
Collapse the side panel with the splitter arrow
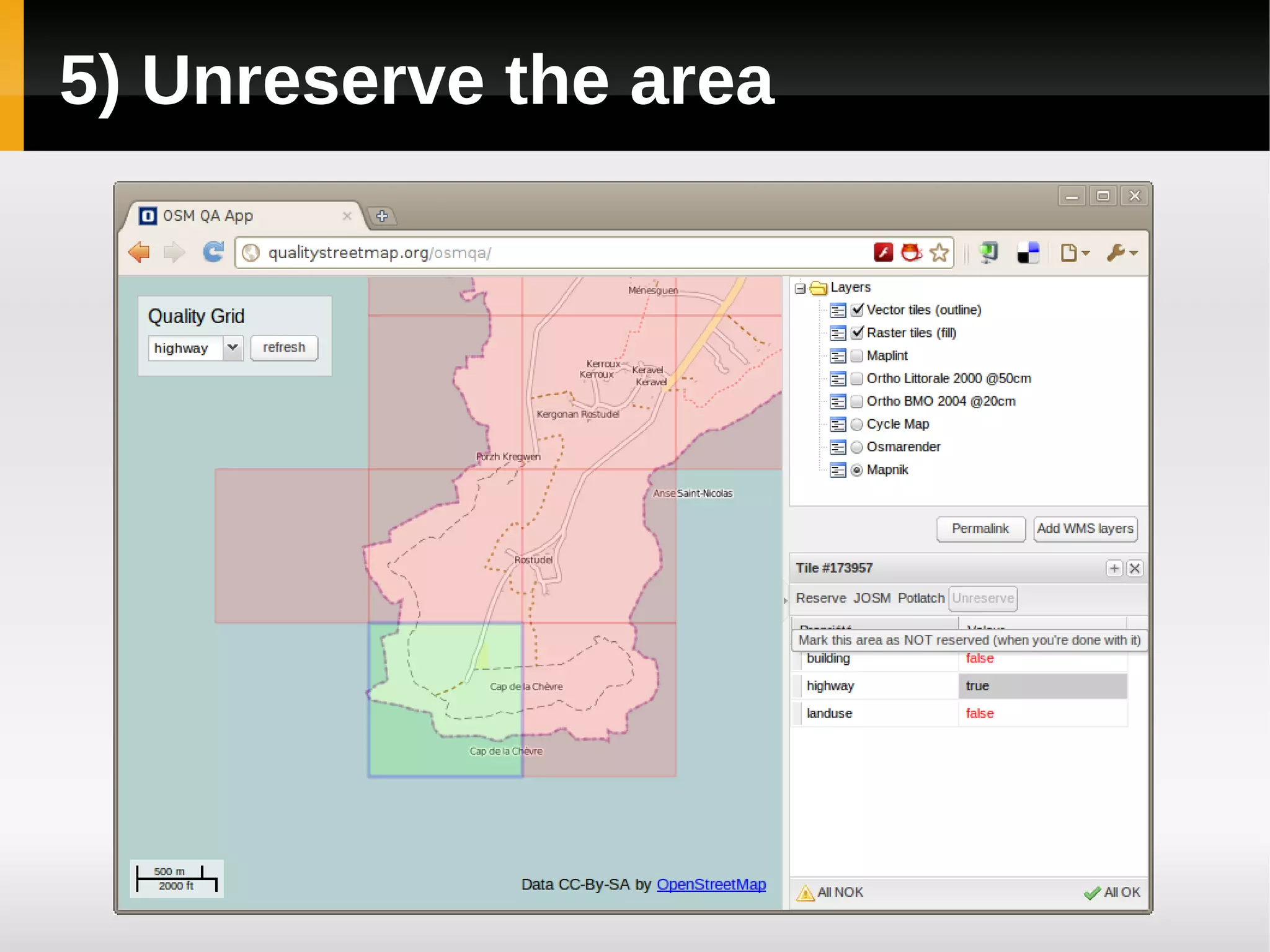[785, 600]
